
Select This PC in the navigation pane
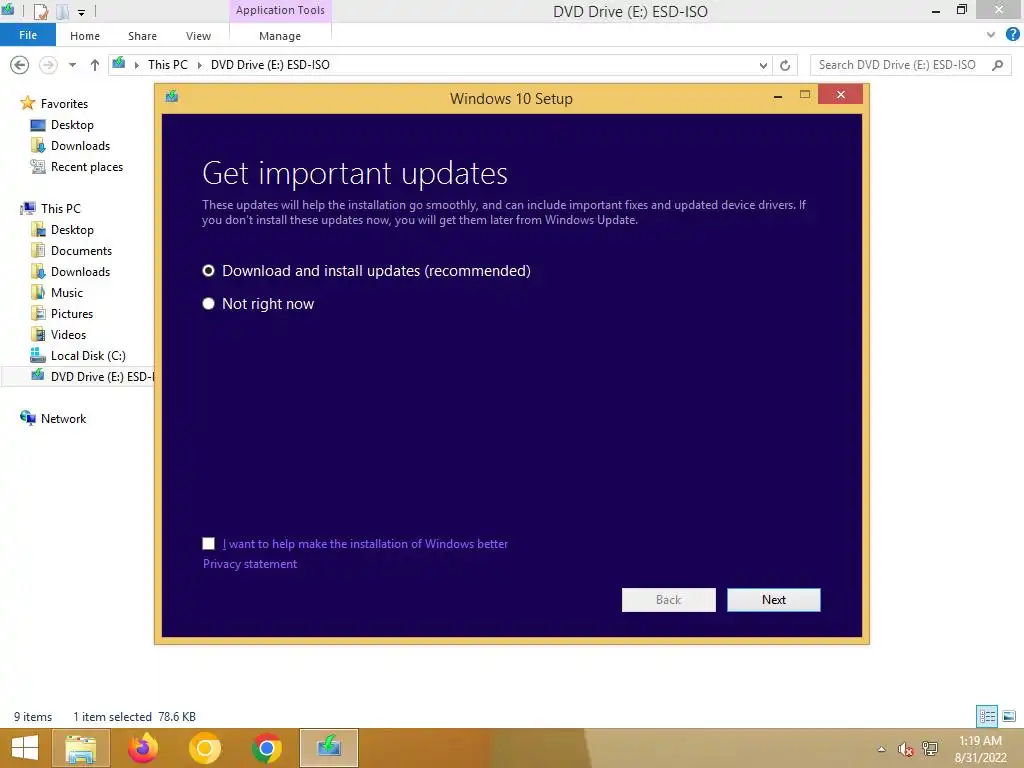[x=60, y=208]
